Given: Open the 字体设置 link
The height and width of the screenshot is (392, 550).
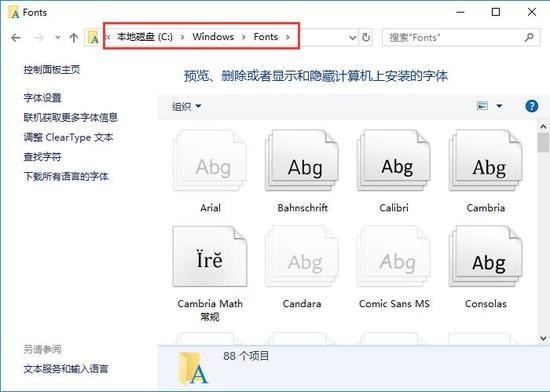Looking at the screenshot, I should pos(42,97).
